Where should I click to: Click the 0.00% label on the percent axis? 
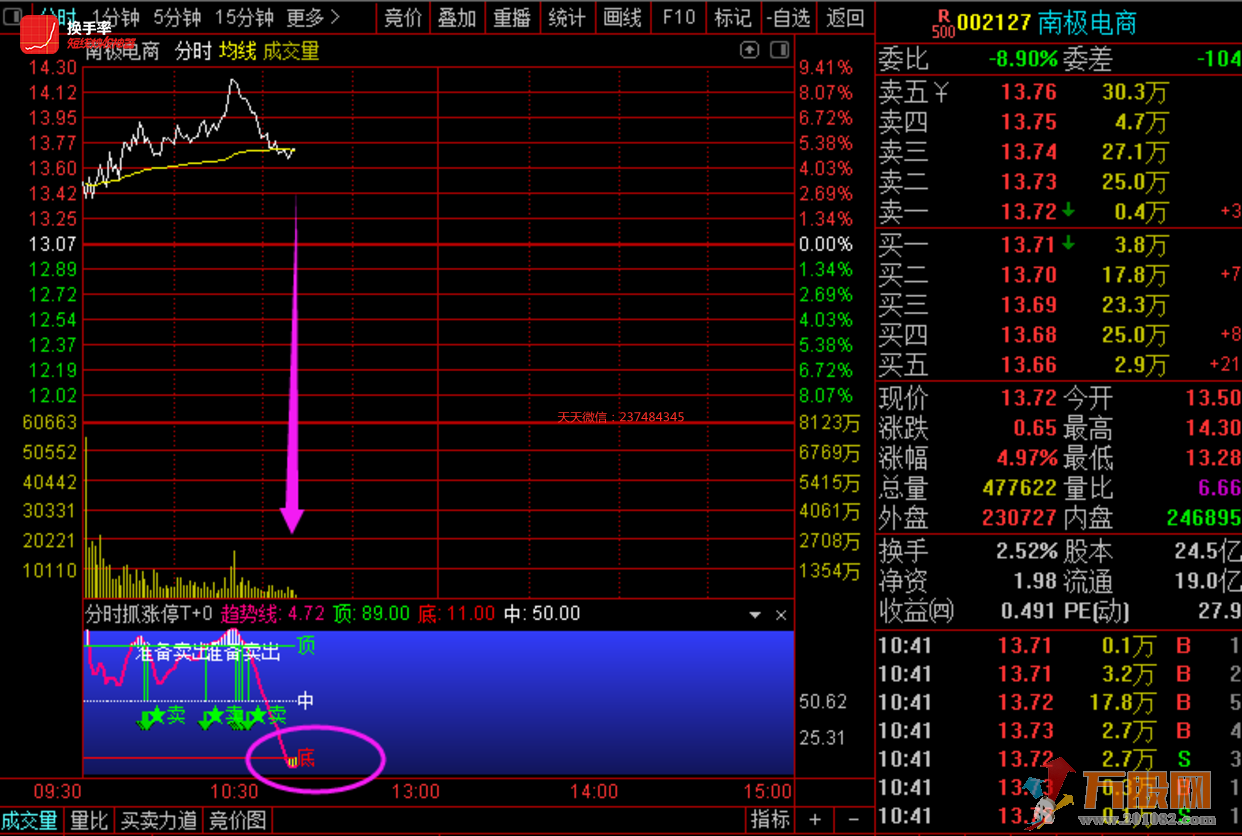tap(825, 244)
